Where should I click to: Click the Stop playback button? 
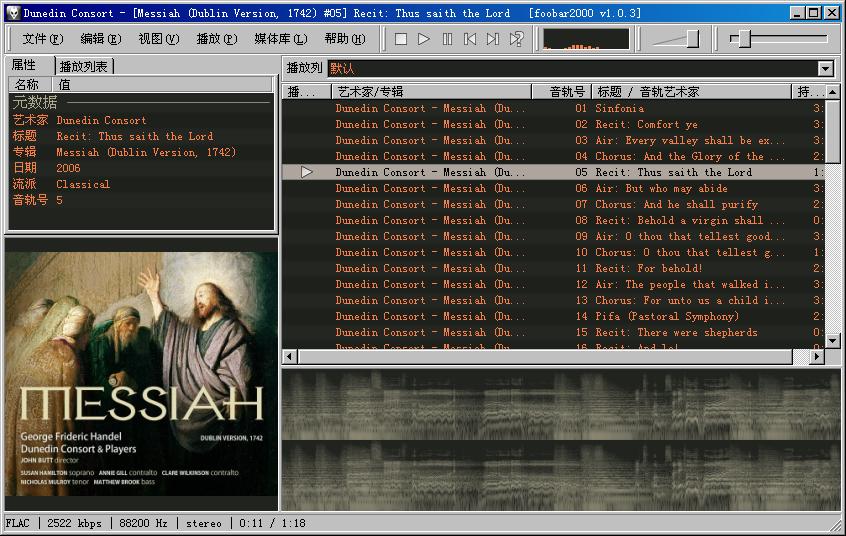tap(400, 39)
